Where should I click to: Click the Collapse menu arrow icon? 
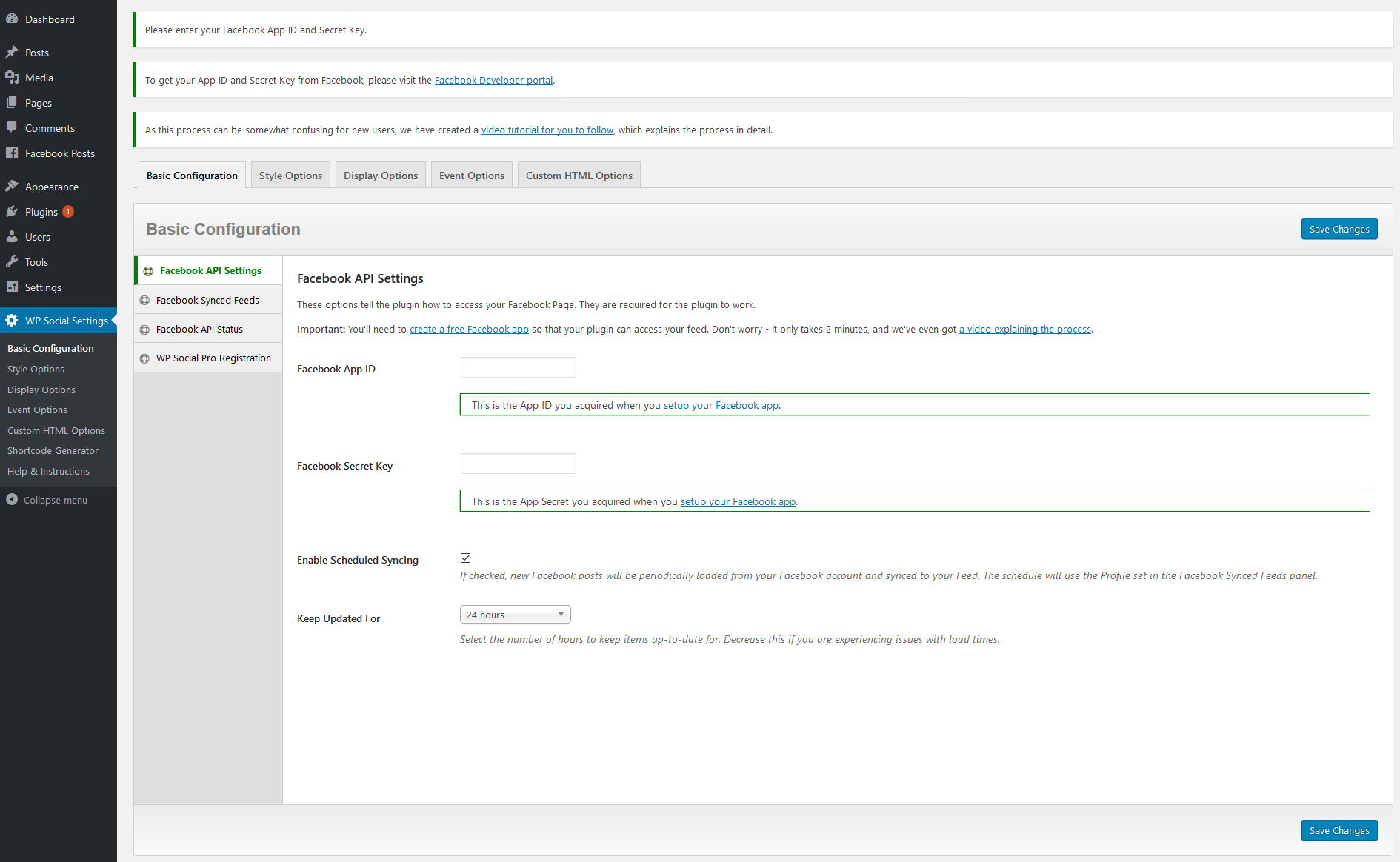point(12,500)
